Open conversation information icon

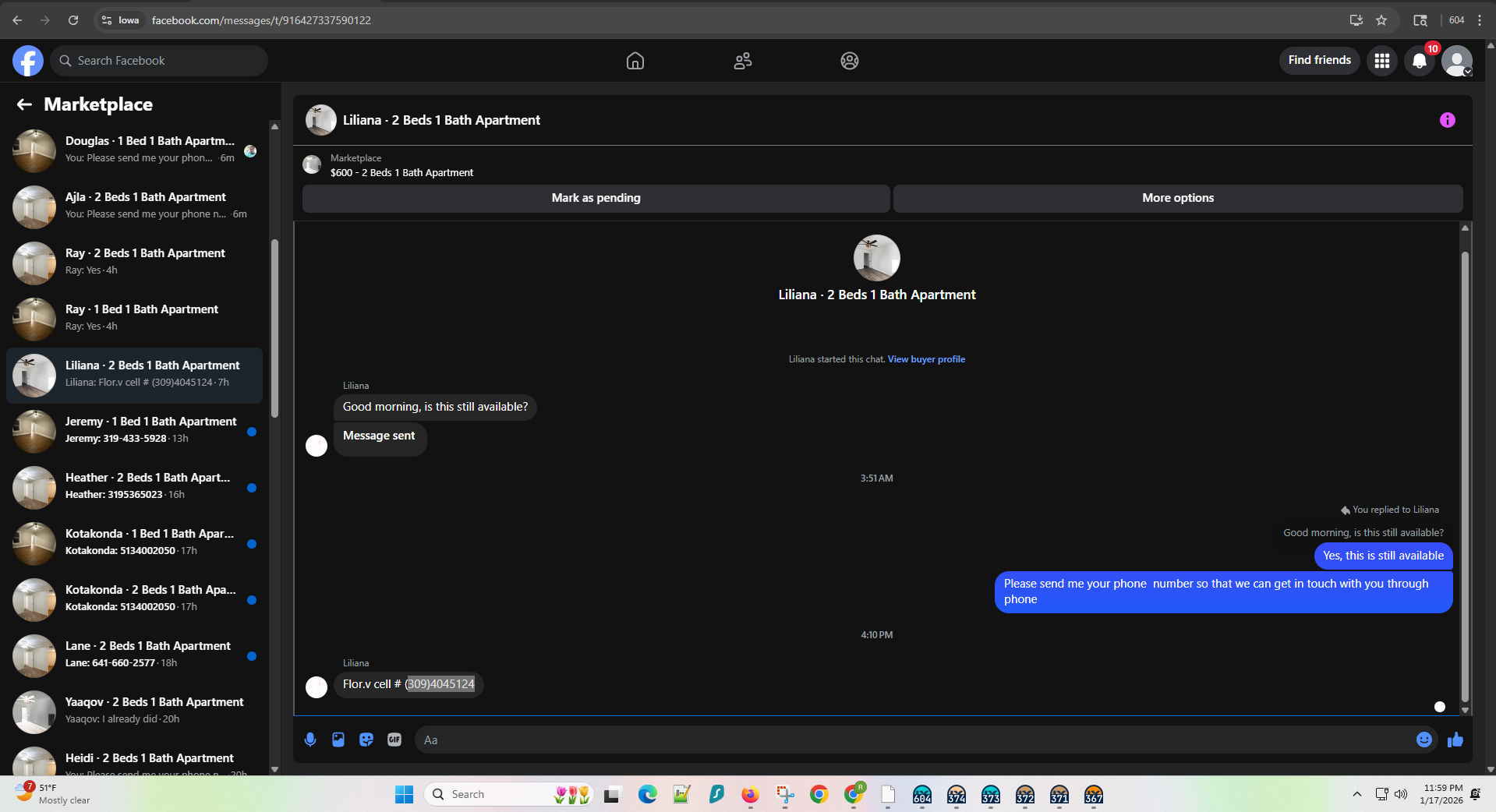[1448, 120]
